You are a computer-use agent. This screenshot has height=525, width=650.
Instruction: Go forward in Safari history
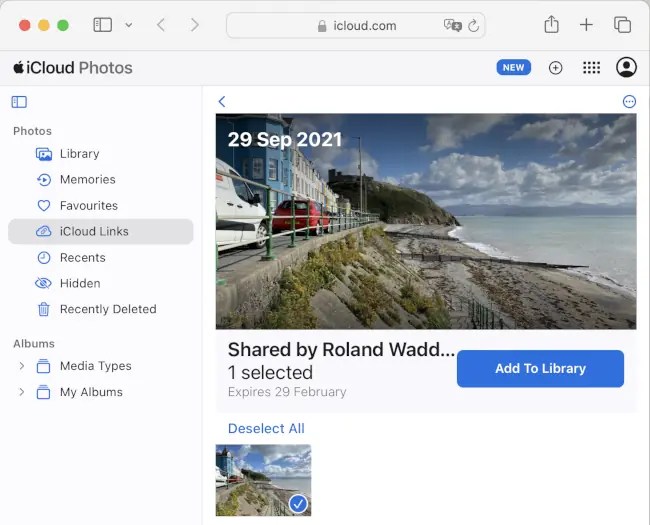click(194, 25)
